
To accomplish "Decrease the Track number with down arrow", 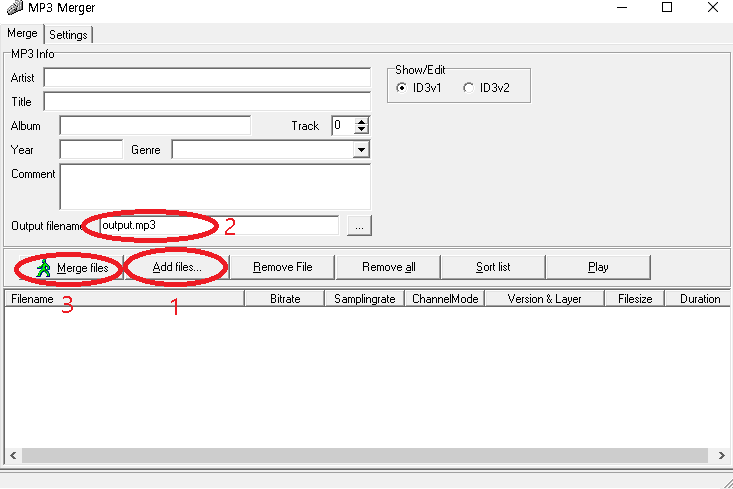I will click(361, 130).
